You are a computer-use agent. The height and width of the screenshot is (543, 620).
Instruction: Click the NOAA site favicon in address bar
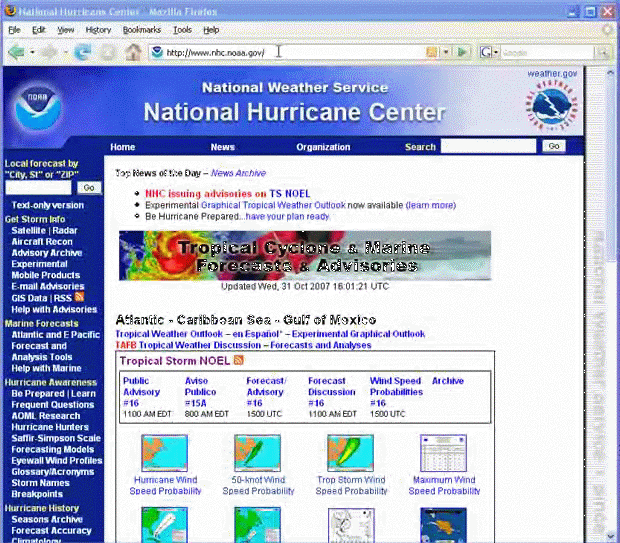click(x=157, y=52)
